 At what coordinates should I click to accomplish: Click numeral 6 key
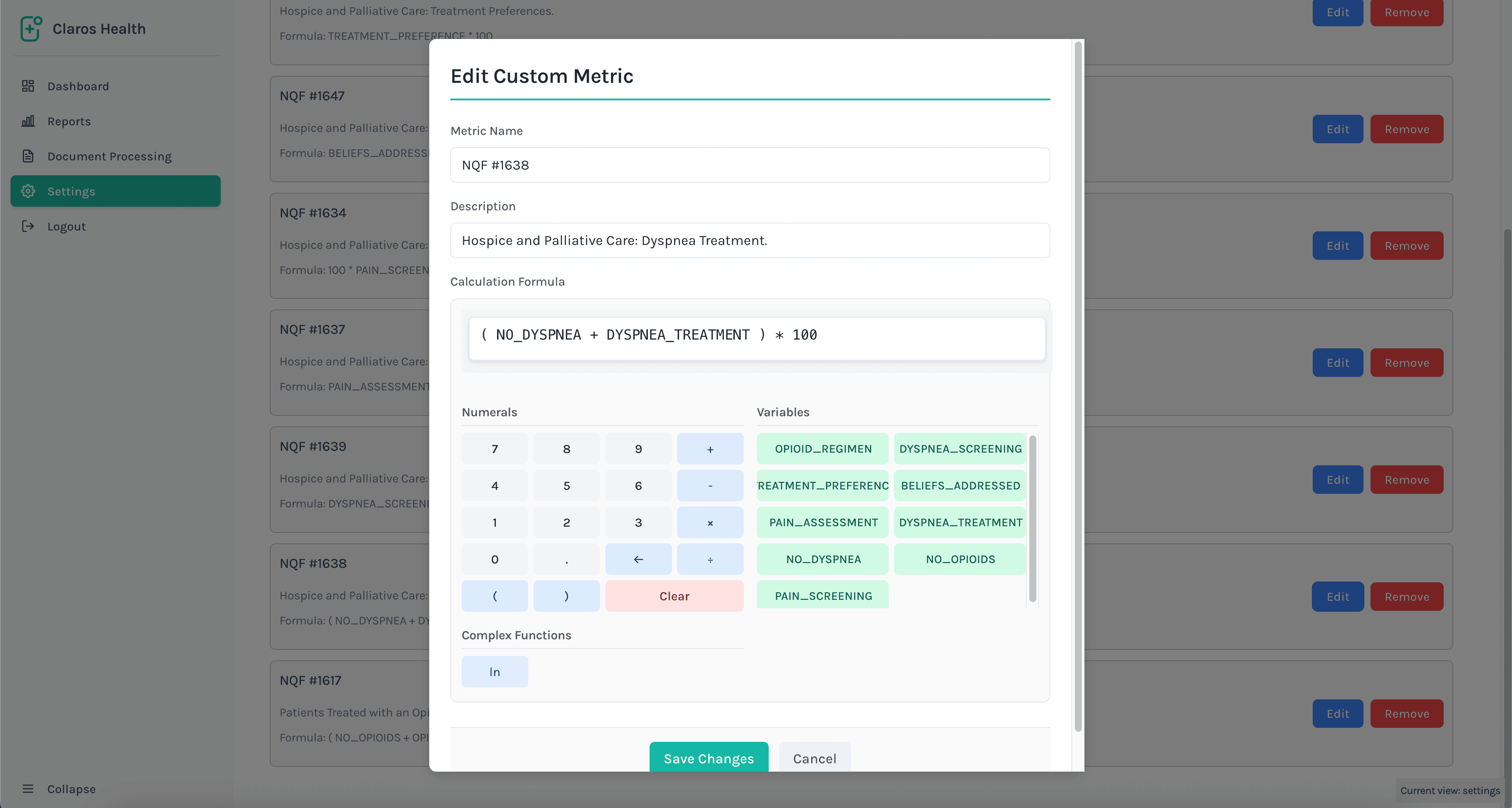638,486
